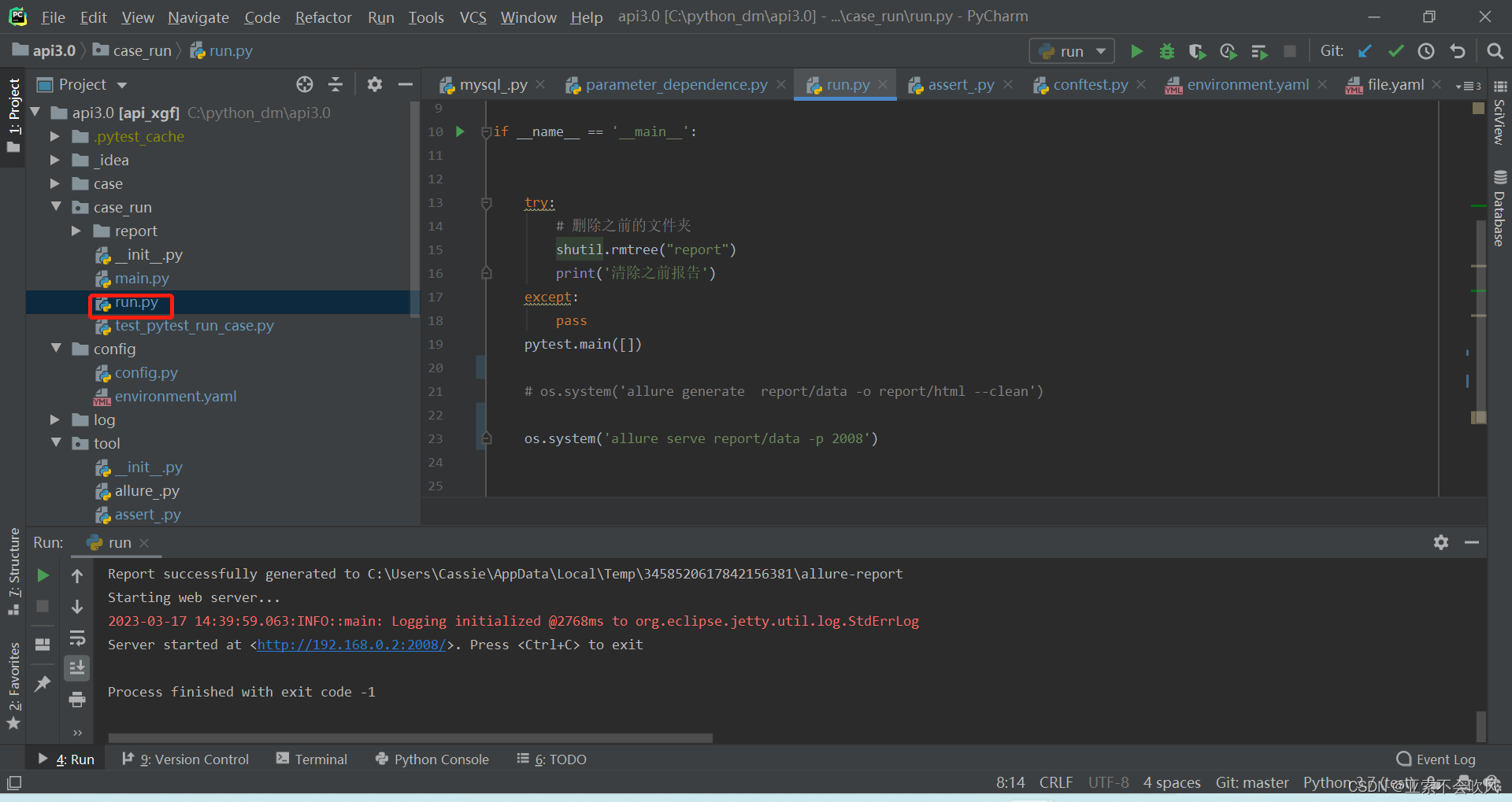
Task: Click the gutter run arrow at line 10
Action: [x=461, y=131]
